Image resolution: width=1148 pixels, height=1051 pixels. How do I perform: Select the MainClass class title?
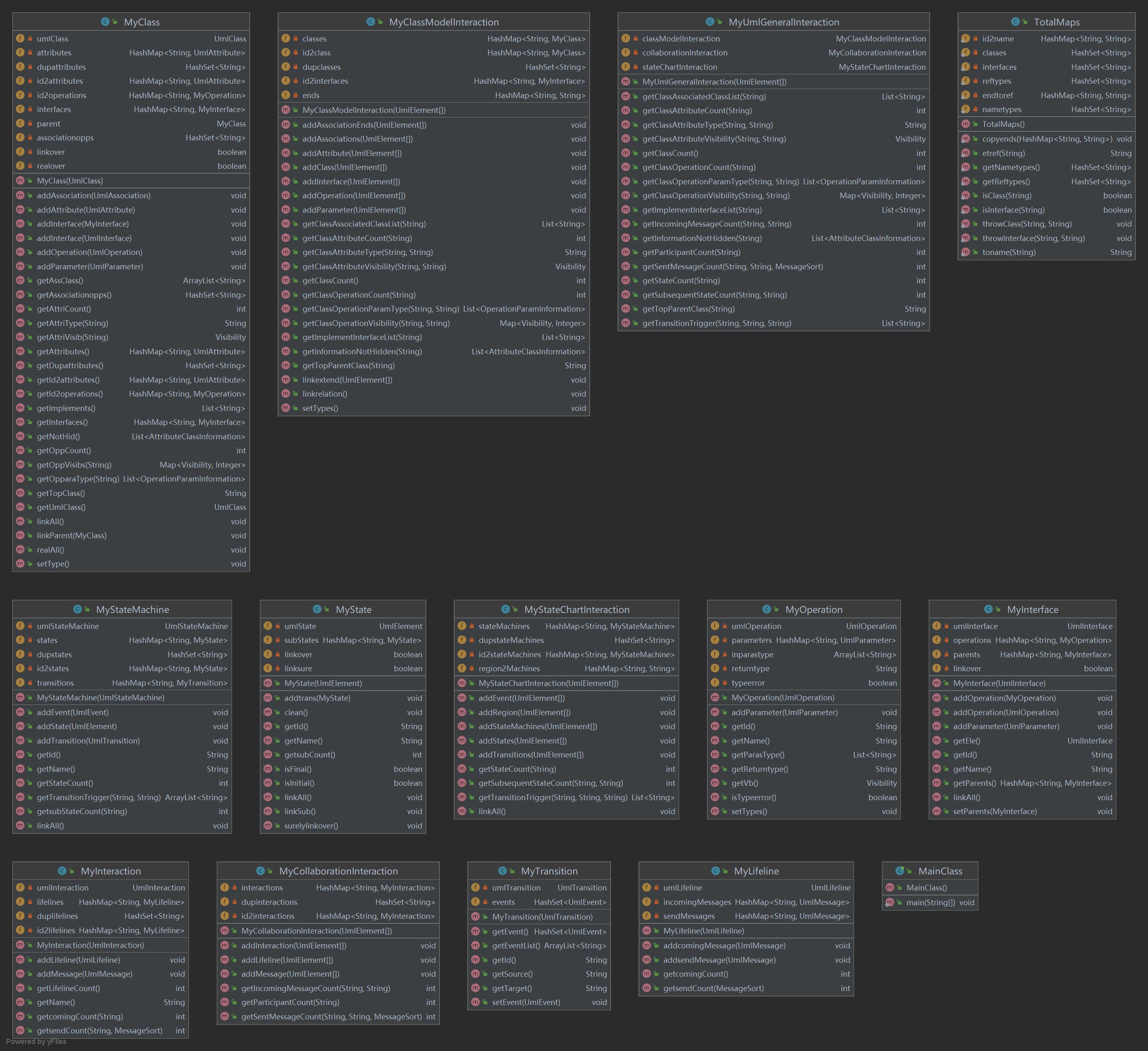coord(940,871)
